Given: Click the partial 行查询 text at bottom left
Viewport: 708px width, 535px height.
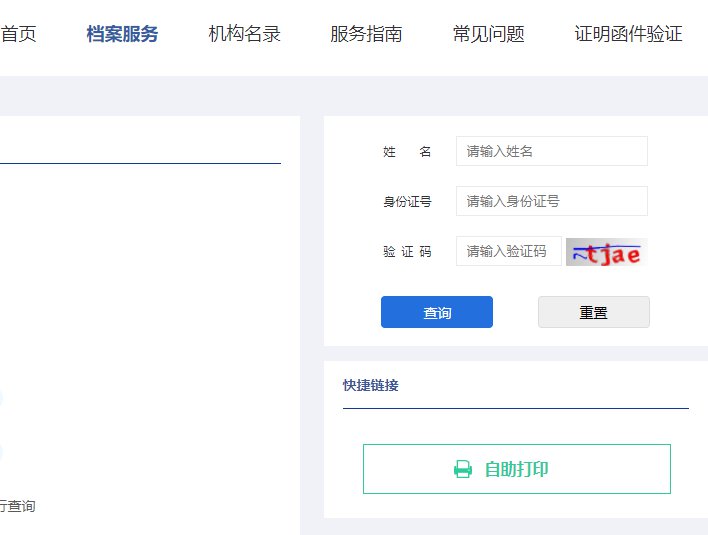Looking at the screenshot, I should (17, 507).
